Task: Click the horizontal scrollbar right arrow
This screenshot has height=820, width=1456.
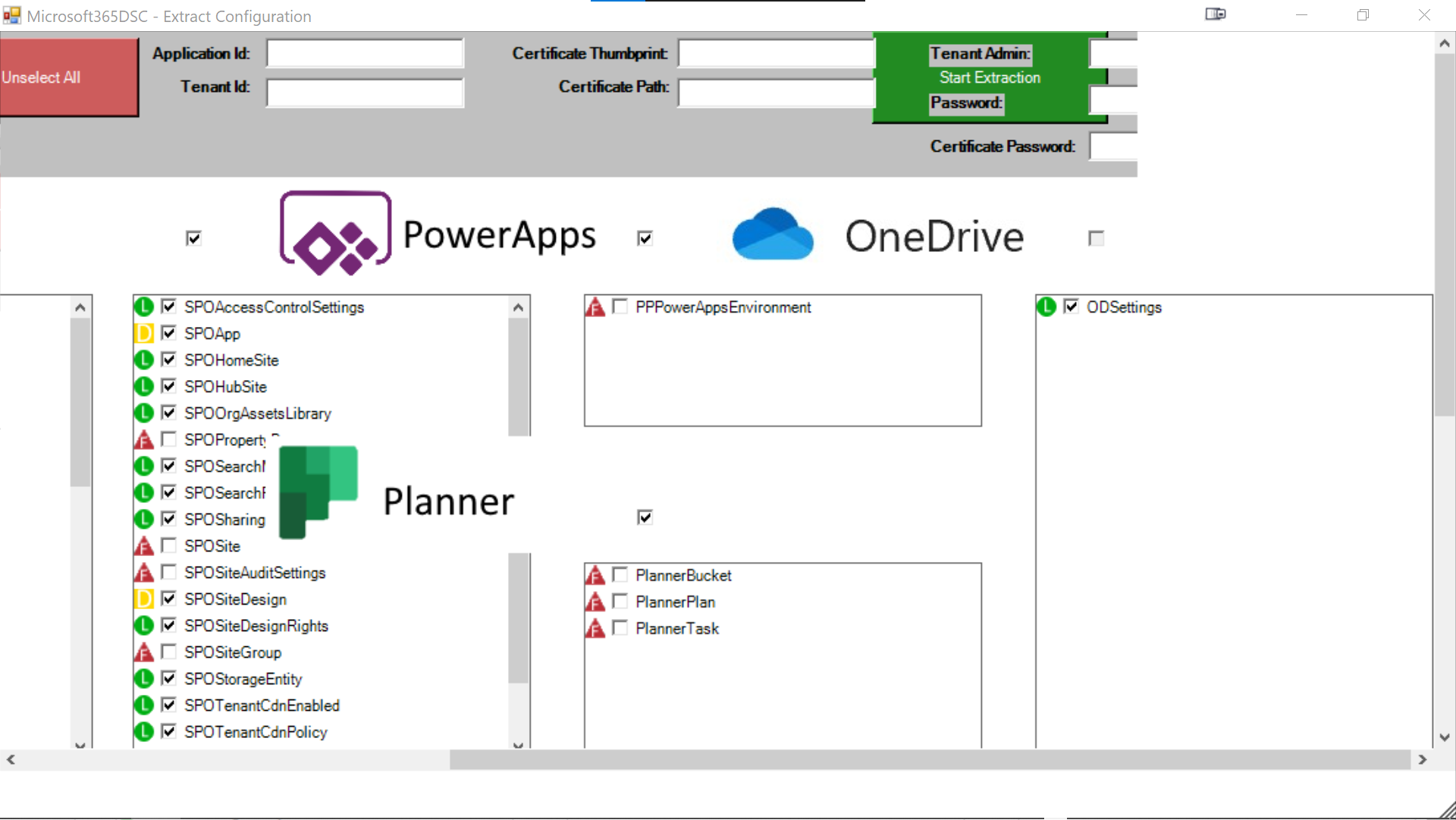Action: pos(1422,759)
